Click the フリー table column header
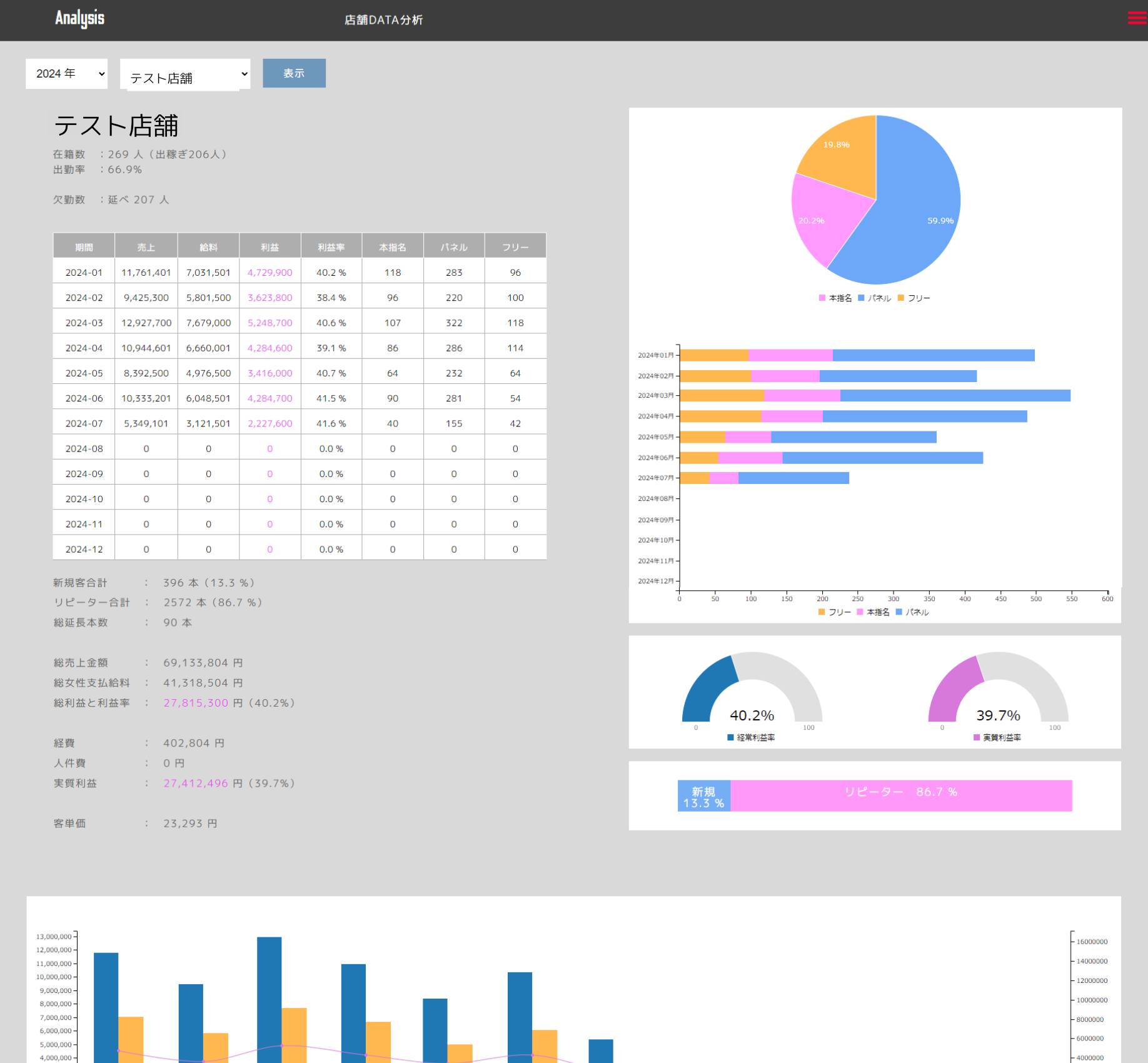The height and width of the screenshot is (1063, 1148). 515,246
